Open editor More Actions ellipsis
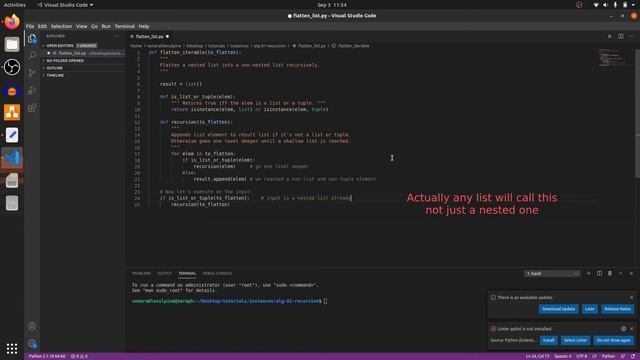Screen dimensions: 640x360 (x=631, y=36)
